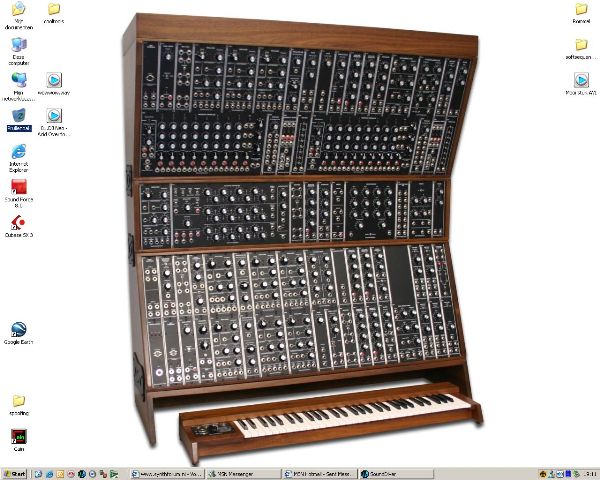The height and width of the screenshot is (480, 600).
Task: Select the Cubase SX 3 desktop shortcut
Action: click(x=19, y=226)
